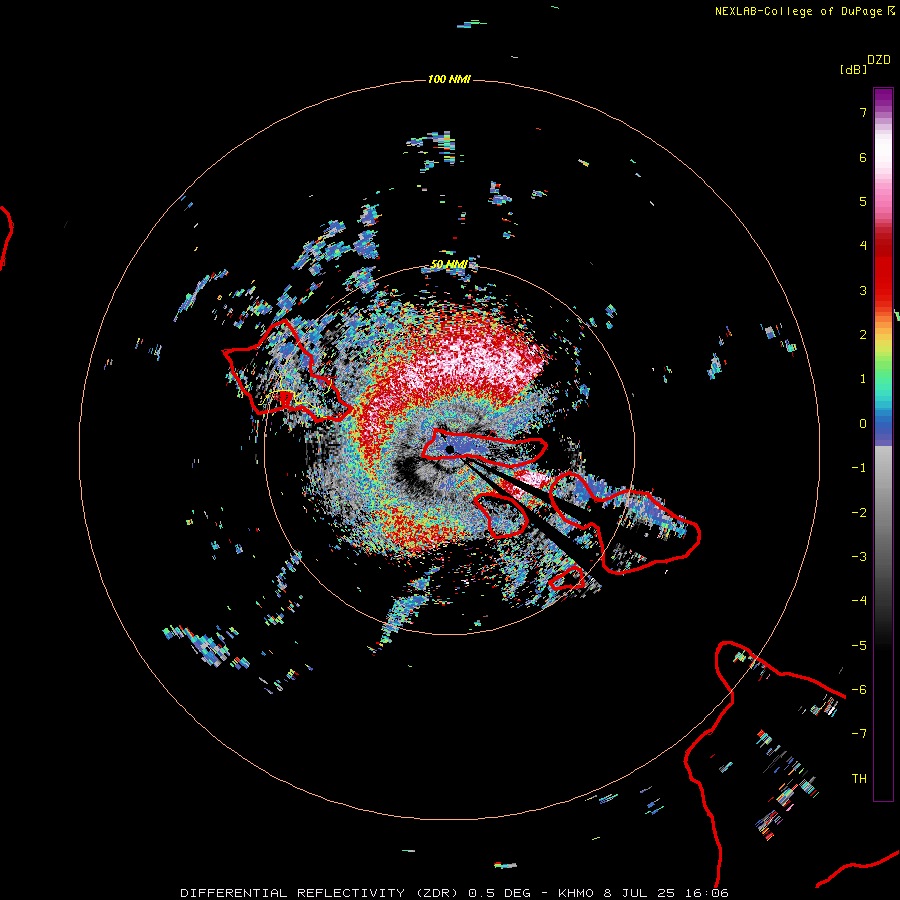Image resolution: width=900 pixels, height=900 pixels.
Task: Select the -1 dB tick on the legend
Action: [859, 468]
